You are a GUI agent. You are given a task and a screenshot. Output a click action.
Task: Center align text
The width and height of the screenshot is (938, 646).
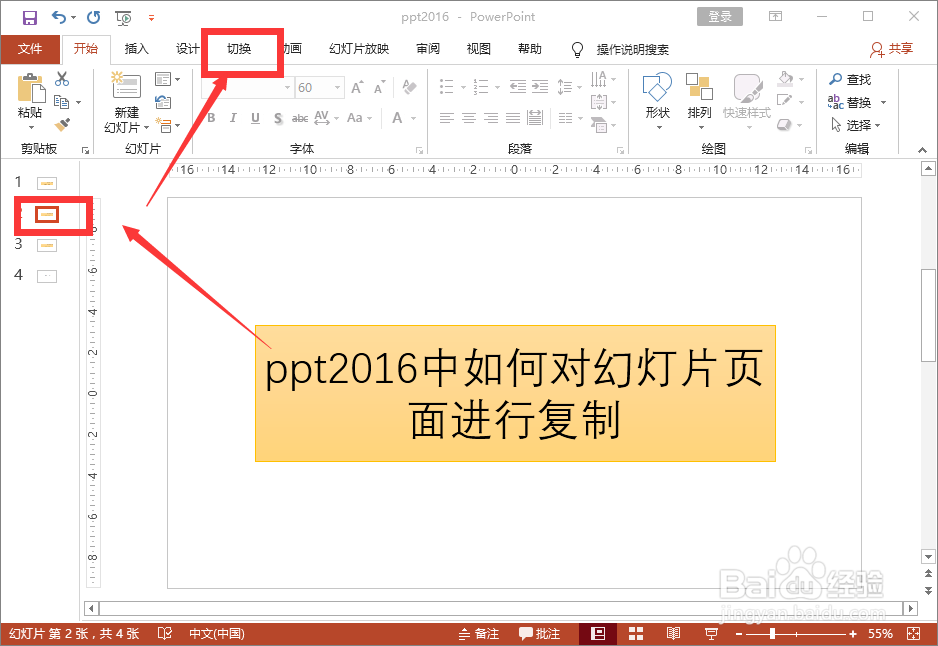point(469,118)
